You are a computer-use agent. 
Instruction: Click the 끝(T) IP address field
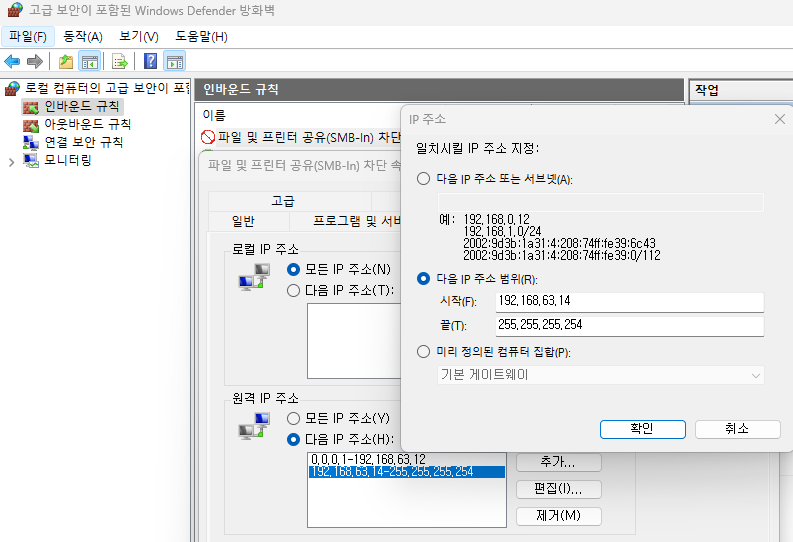(x=630, y=325)
